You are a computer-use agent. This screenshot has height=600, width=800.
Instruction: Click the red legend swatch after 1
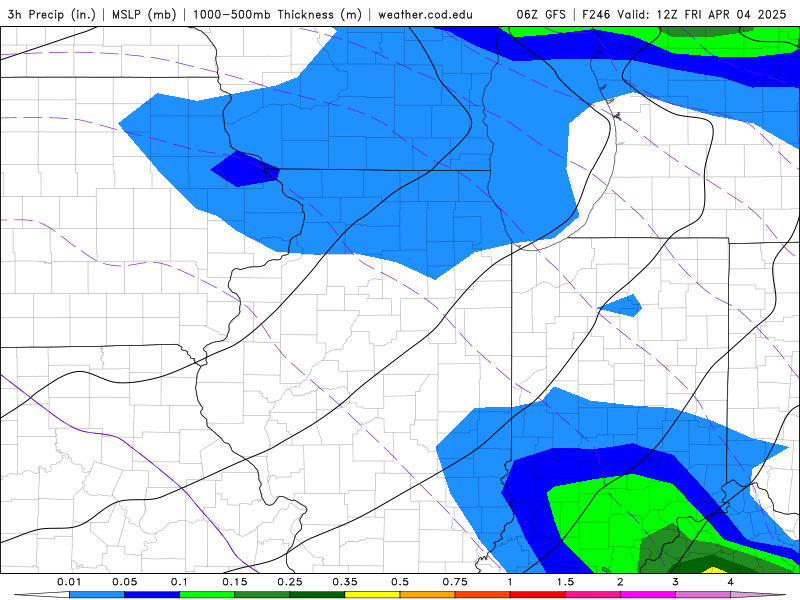coord(537,595)
